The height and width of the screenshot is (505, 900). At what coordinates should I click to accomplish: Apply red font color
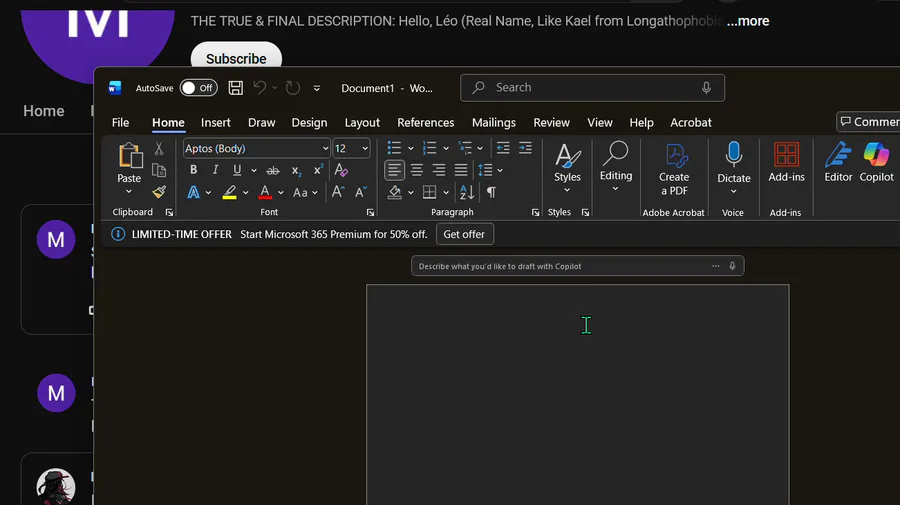[x=265, y=192]
